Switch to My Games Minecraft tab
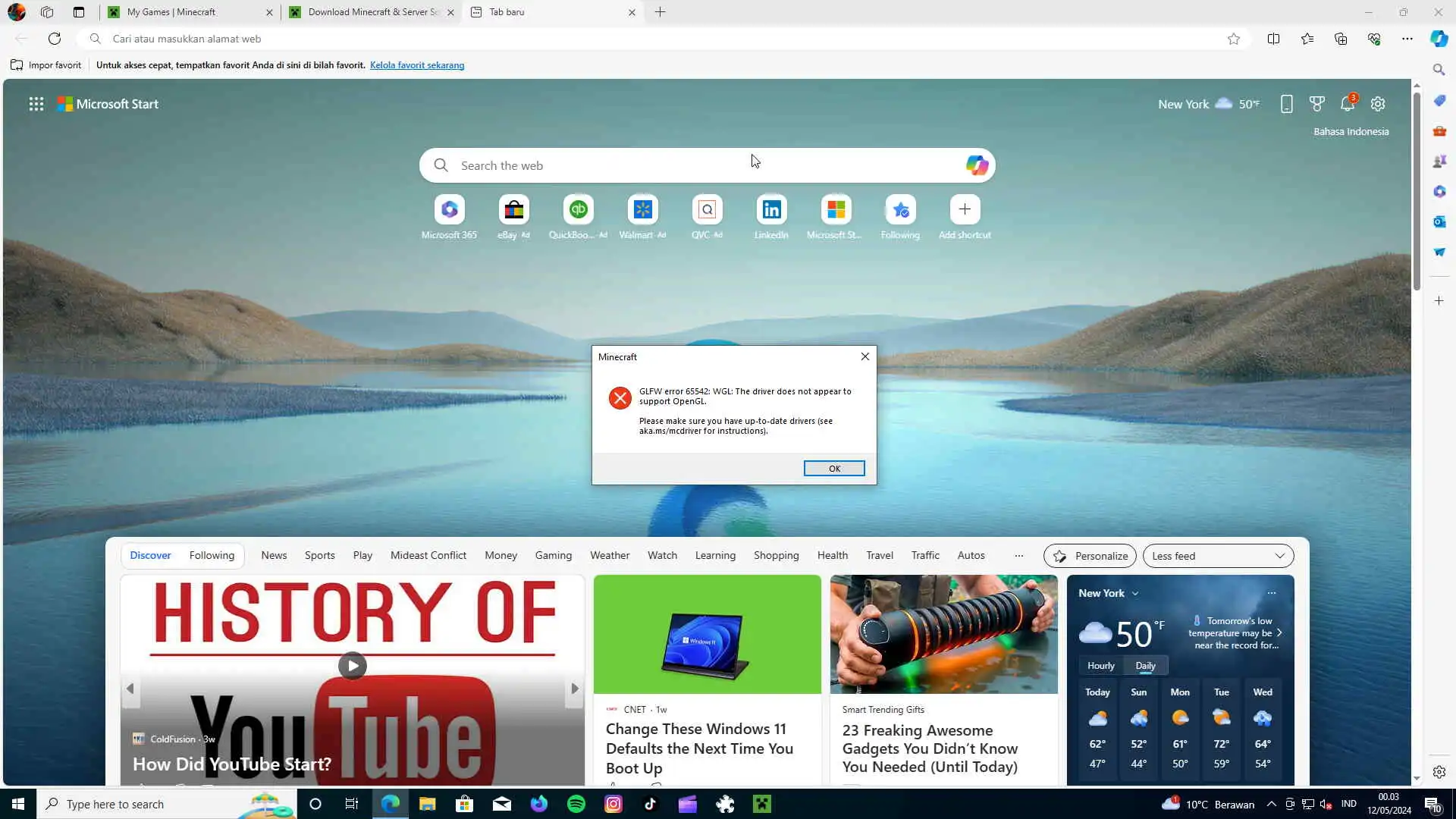 (x=171, y=12)
